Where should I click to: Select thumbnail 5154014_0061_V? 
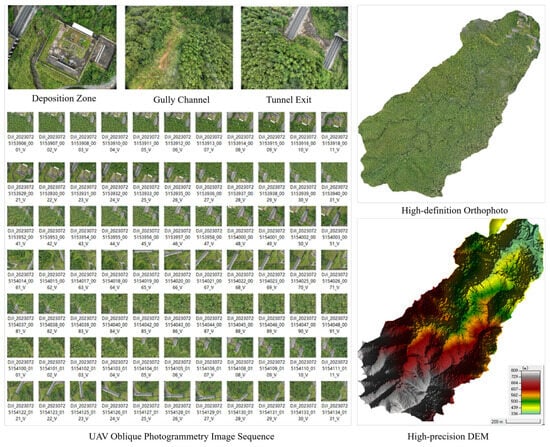[20, 260]
